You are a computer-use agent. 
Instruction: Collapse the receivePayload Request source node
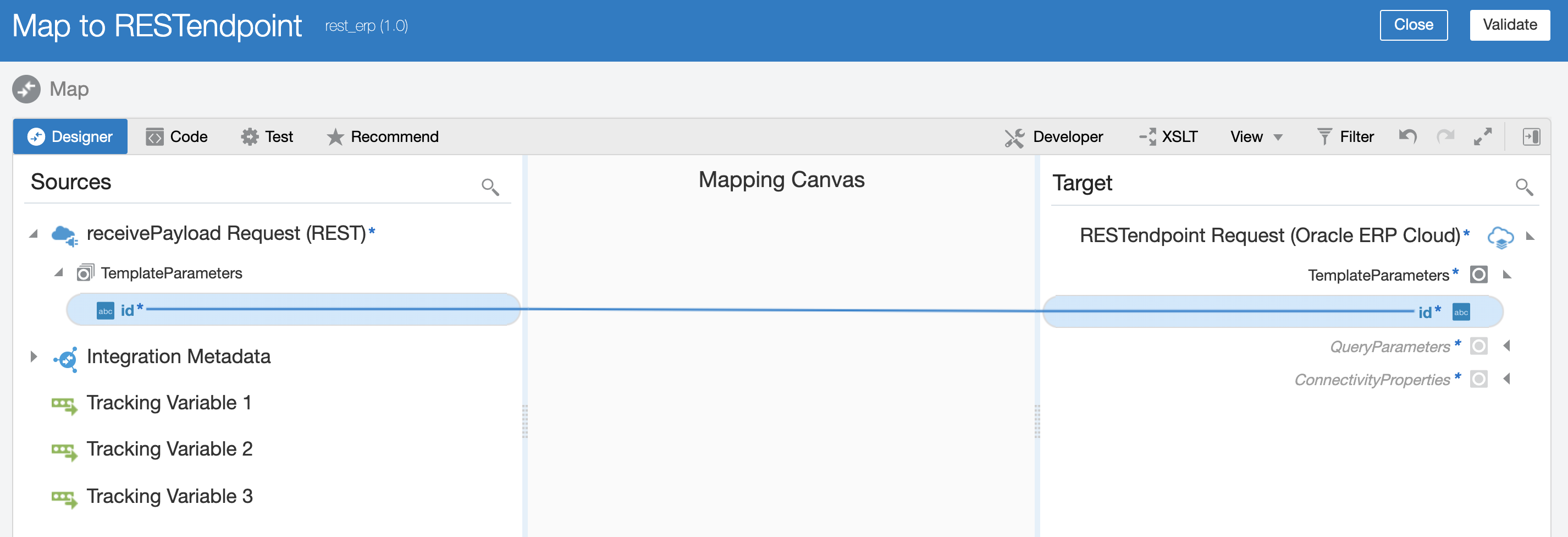[x=34, y=234]
